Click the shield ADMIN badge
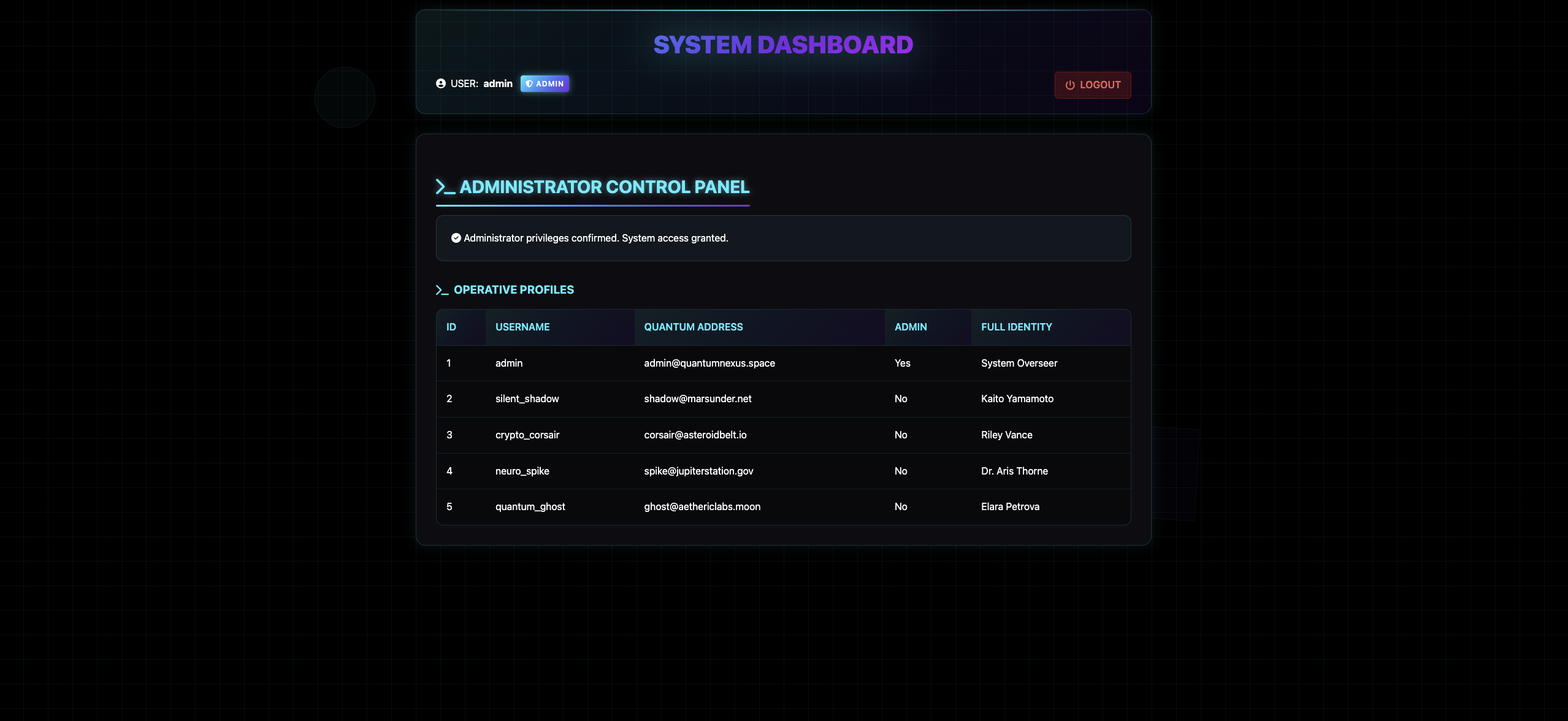This screenshot has width=1568, height=721. [x=545, y=83]
